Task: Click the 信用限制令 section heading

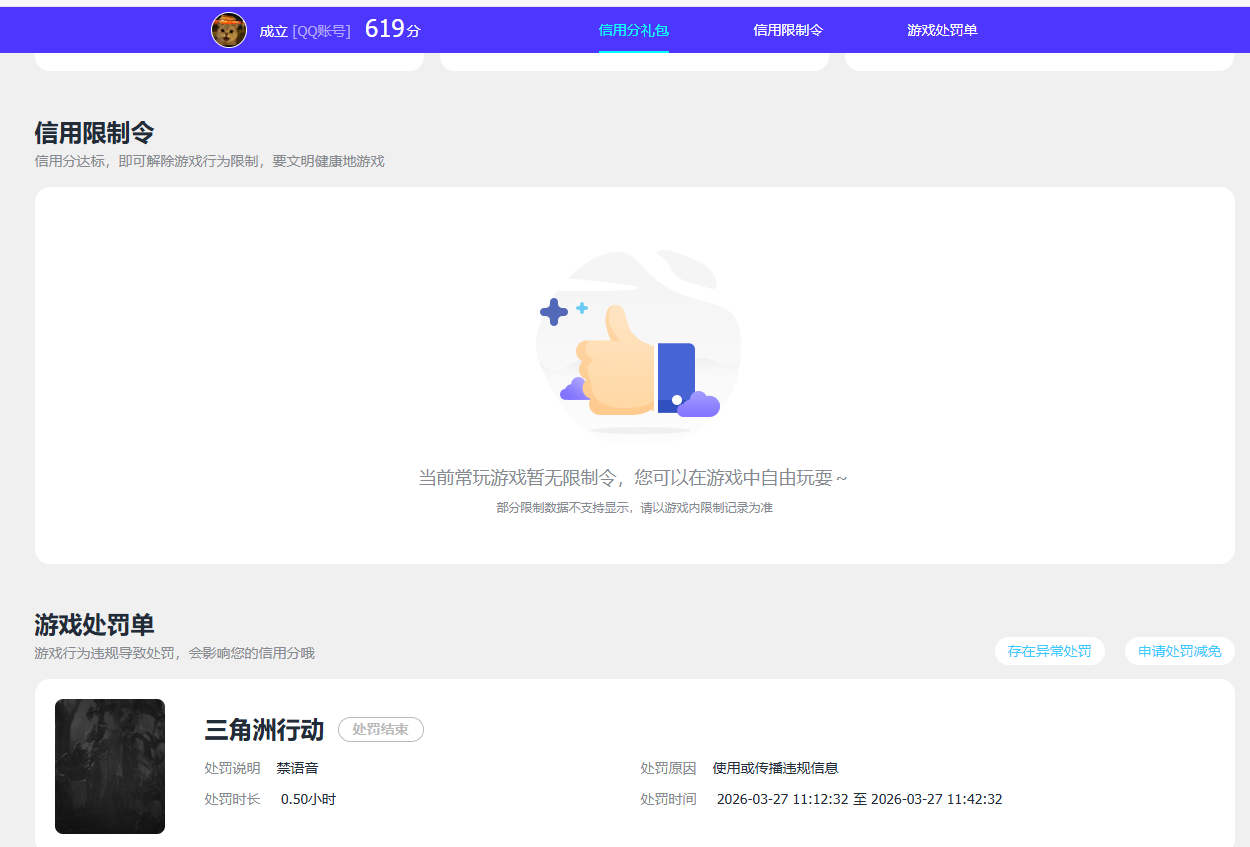Action: (94, 133)
